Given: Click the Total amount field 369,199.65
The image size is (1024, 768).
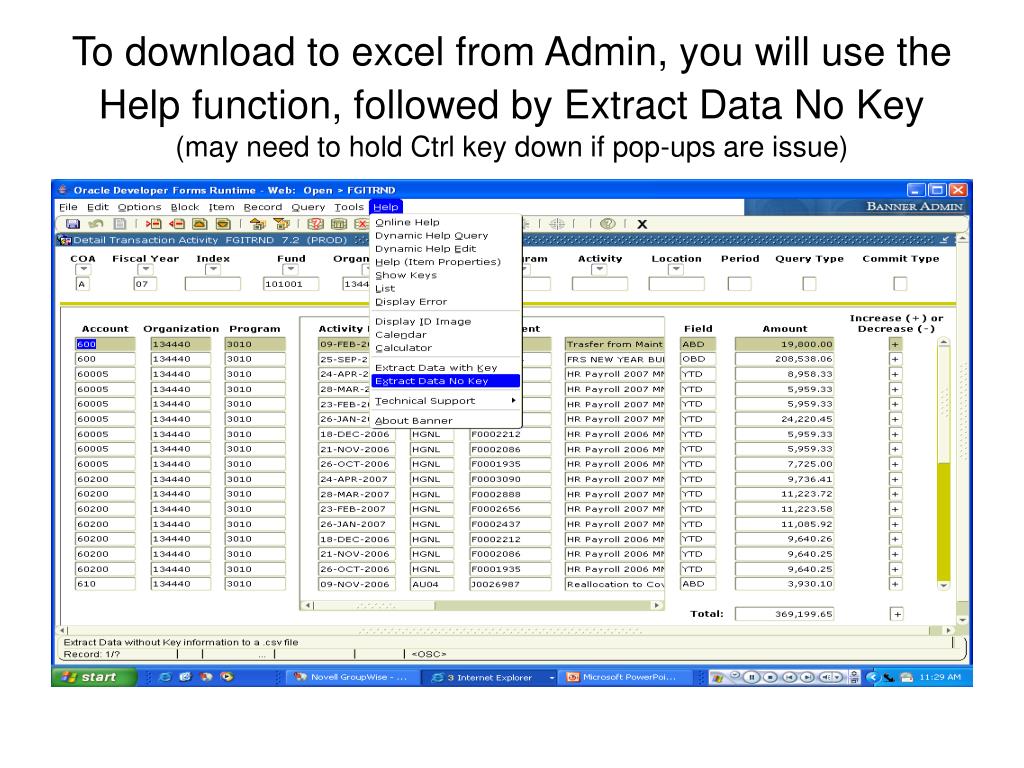Looking at the screenshot, I should tap(784, 614).
